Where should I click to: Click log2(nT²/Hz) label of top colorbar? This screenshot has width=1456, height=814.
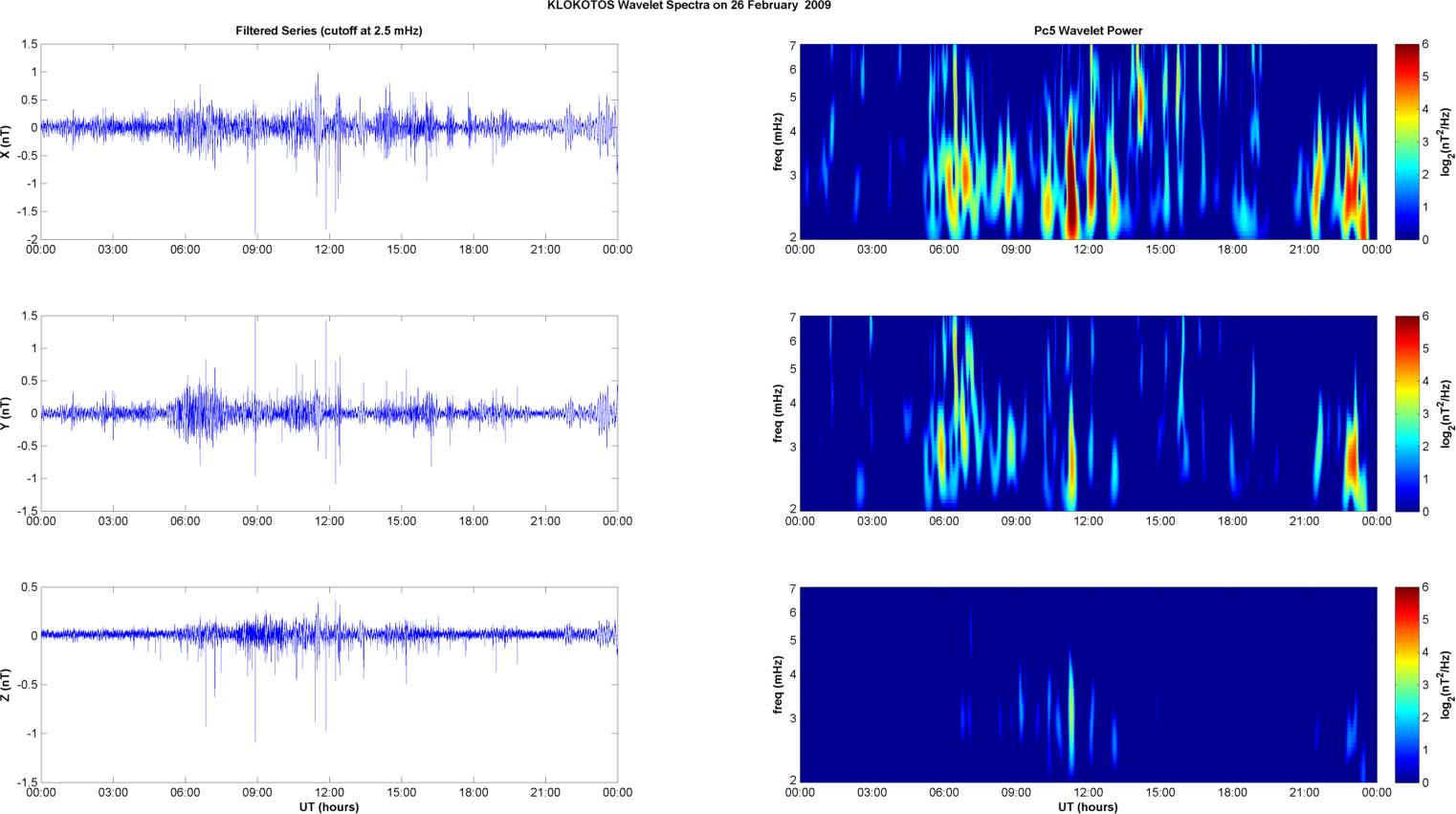[1447, 142]
